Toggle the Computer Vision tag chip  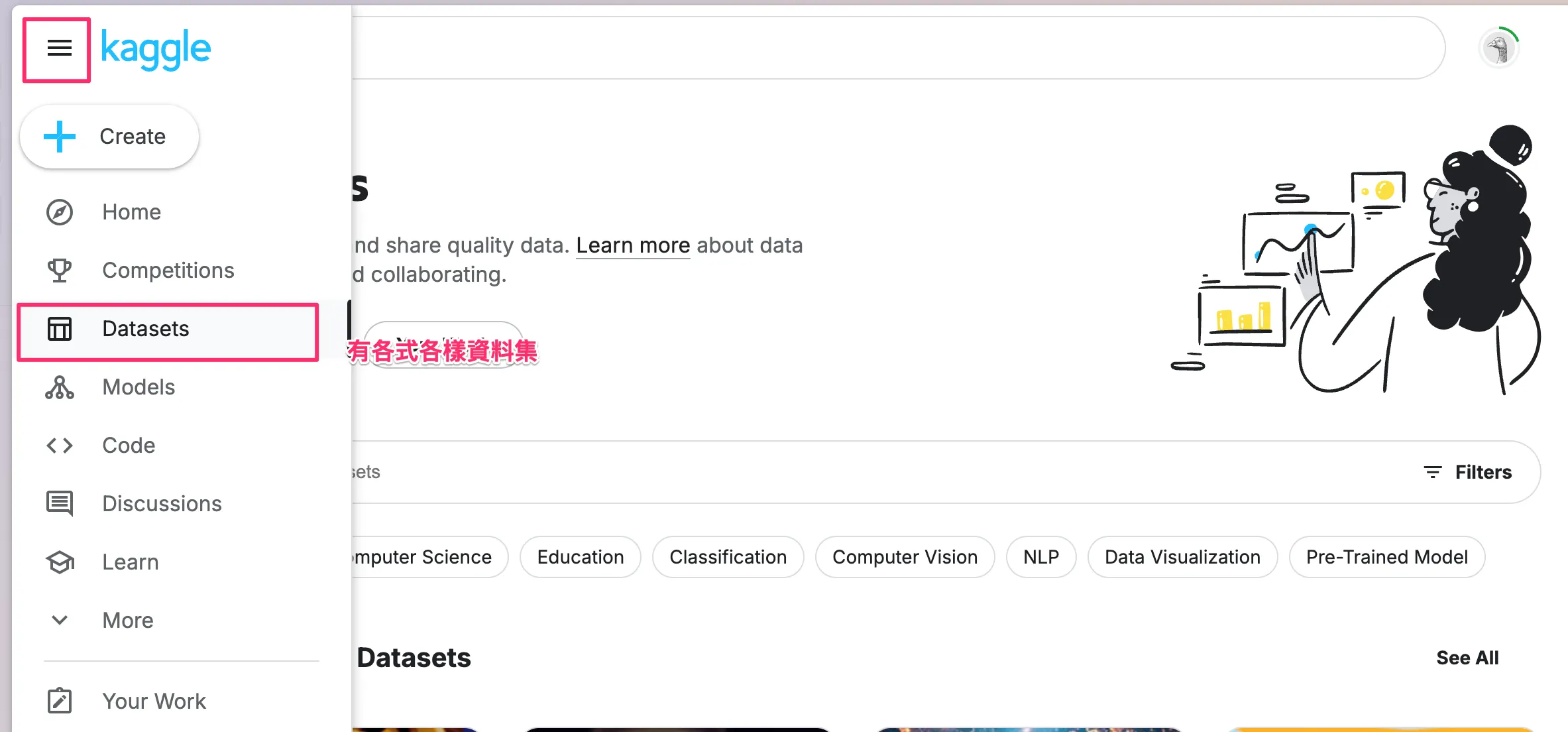click(x=905, y=557)
